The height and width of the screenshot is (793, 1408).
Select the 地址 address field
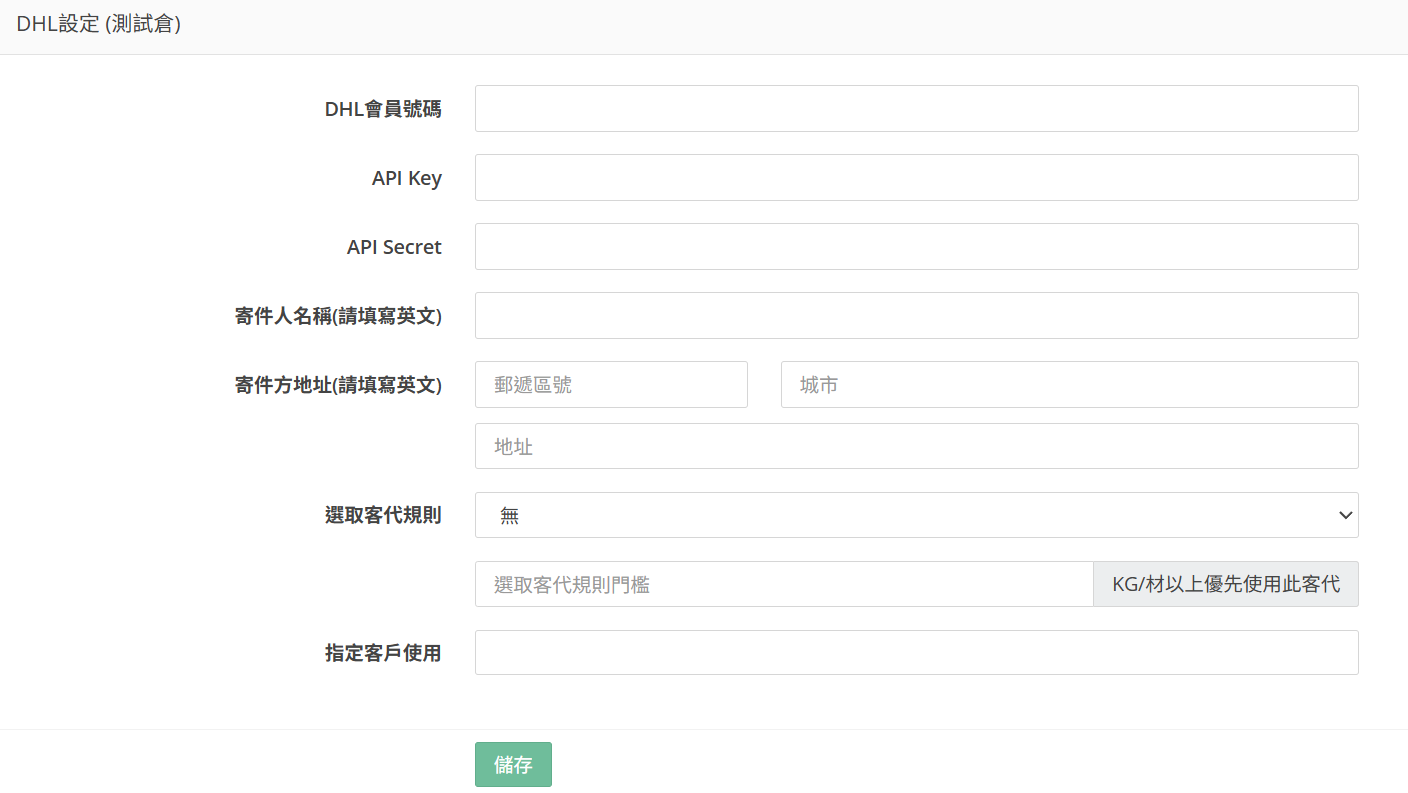tap(916, 446)
